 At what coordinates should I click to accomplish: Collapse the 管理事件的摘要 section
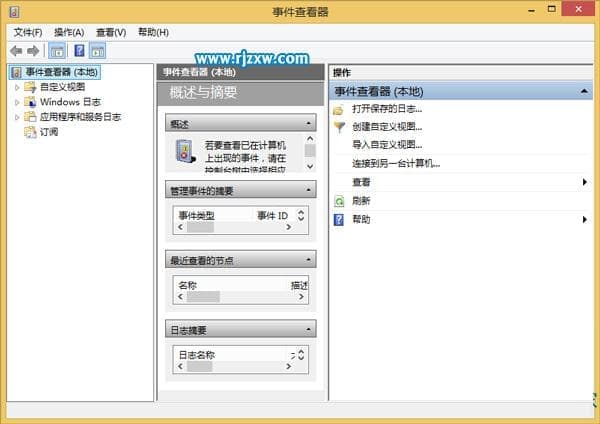[x=308, y=190]
